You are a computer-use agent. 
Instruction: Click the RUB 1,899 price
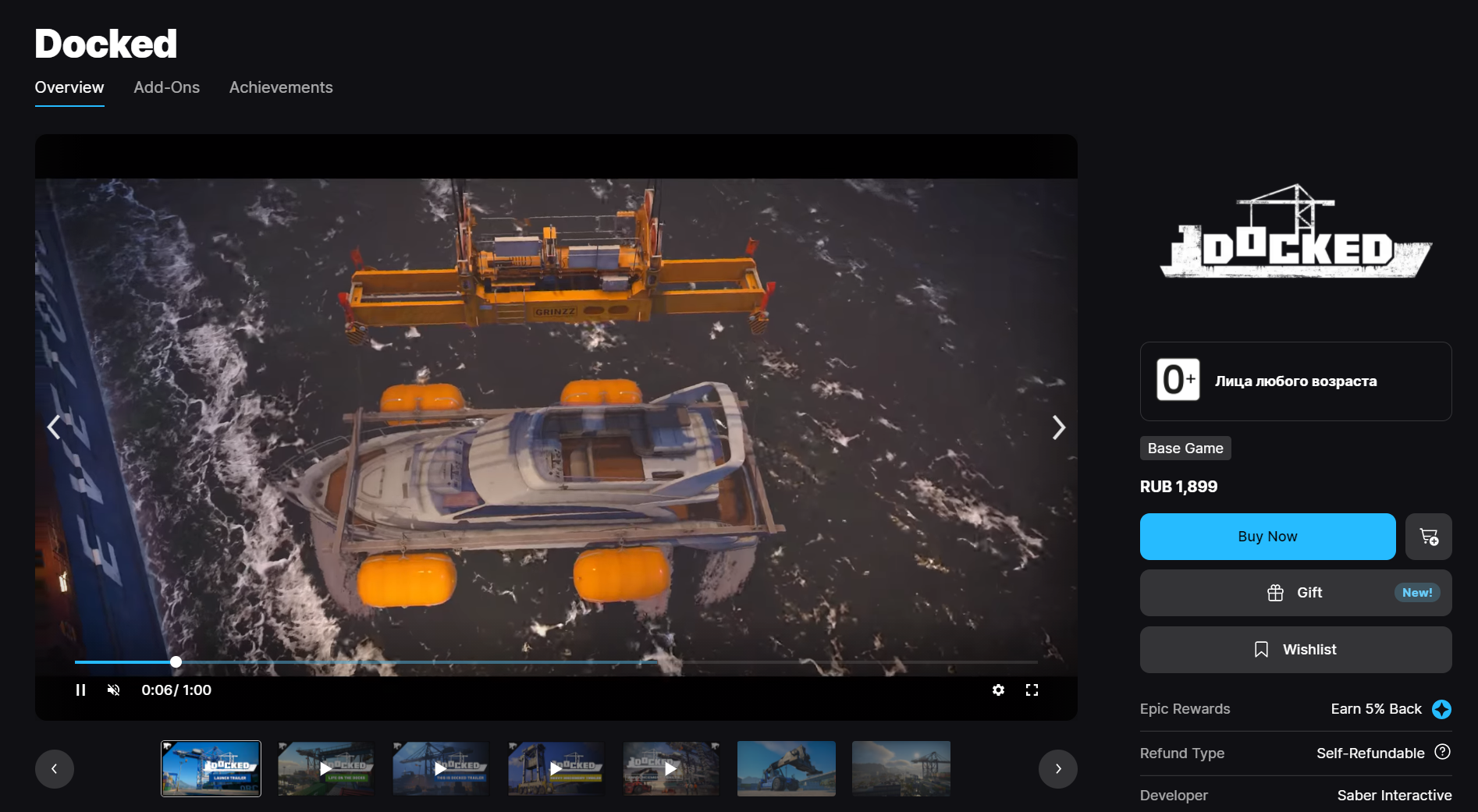1178,487
